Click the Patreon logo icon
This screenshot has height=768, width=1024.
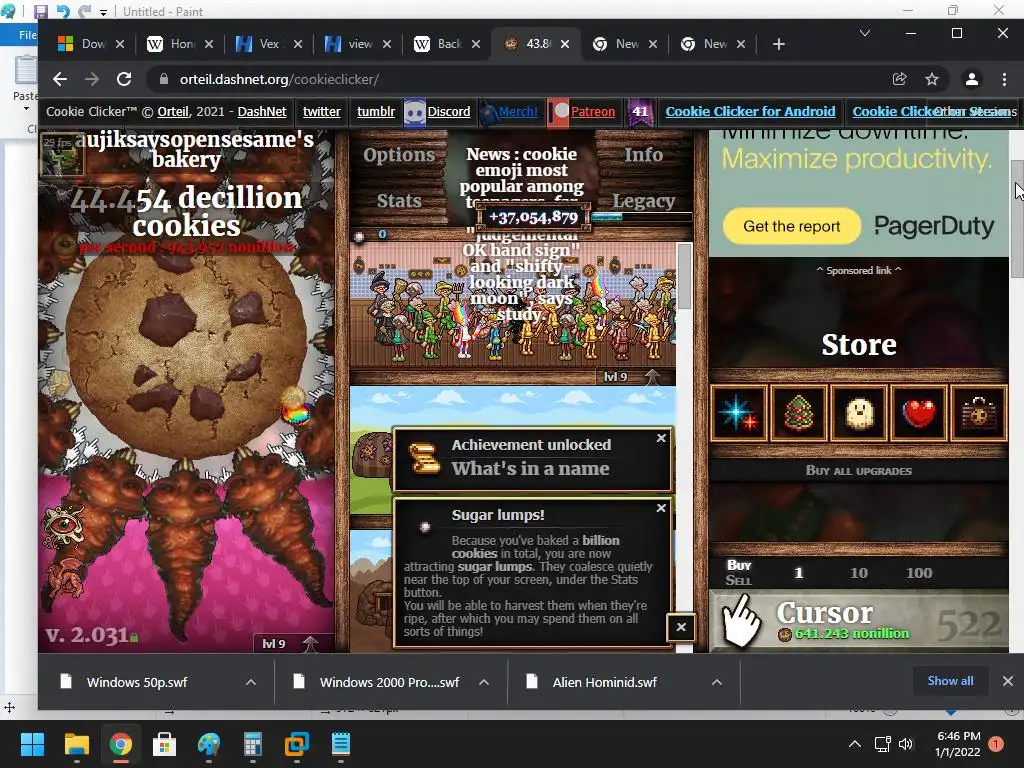click(559, 112)
